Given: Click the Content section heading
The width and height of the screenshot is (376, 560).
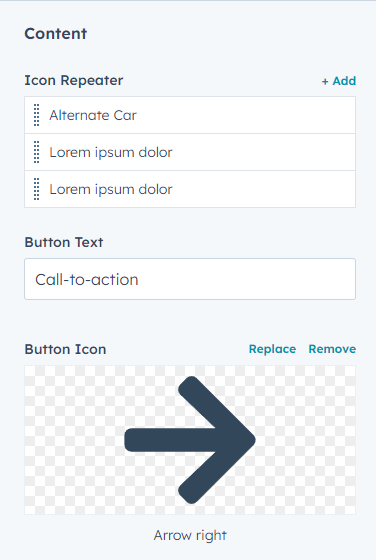Looking at the screenshot, I should [55, 34].
